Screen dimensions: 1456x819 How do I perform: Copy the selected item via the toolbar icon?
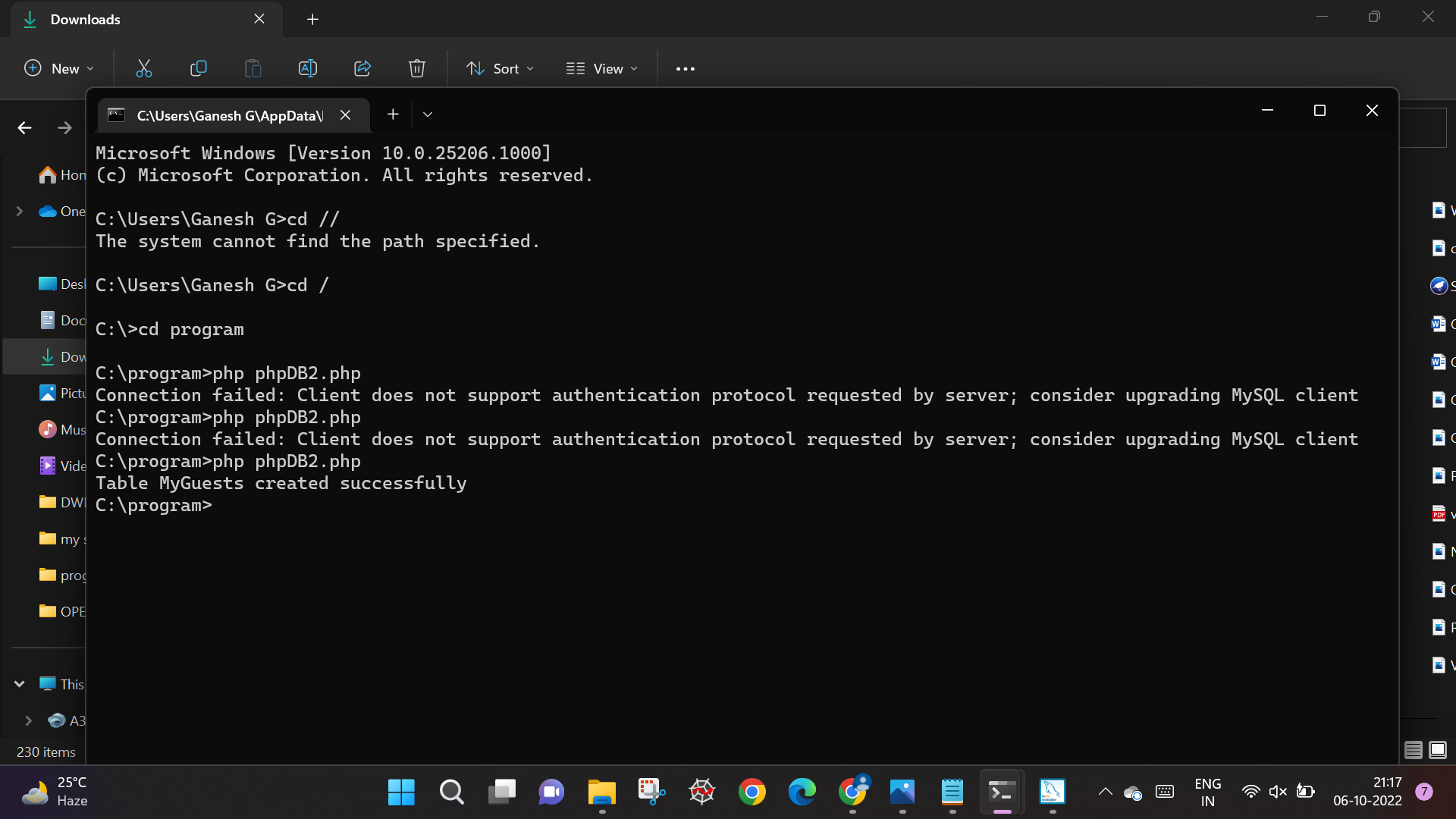point(199,68)
